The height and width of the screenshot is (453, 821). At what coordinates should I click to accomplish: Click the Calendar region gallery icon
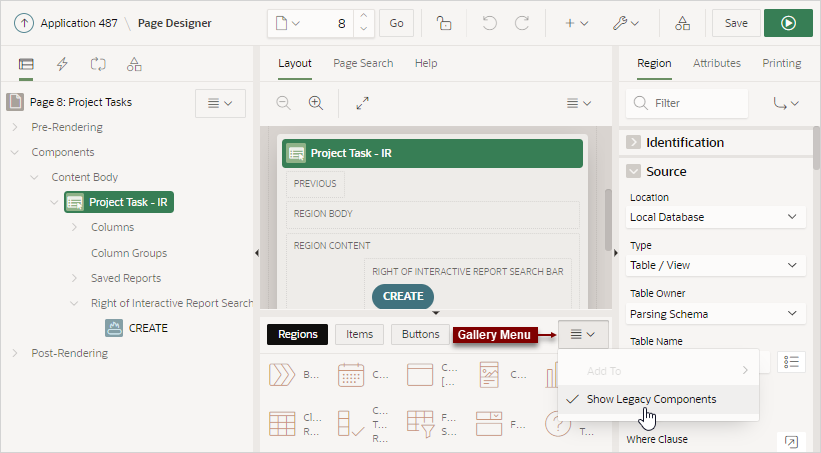[351, 375]
